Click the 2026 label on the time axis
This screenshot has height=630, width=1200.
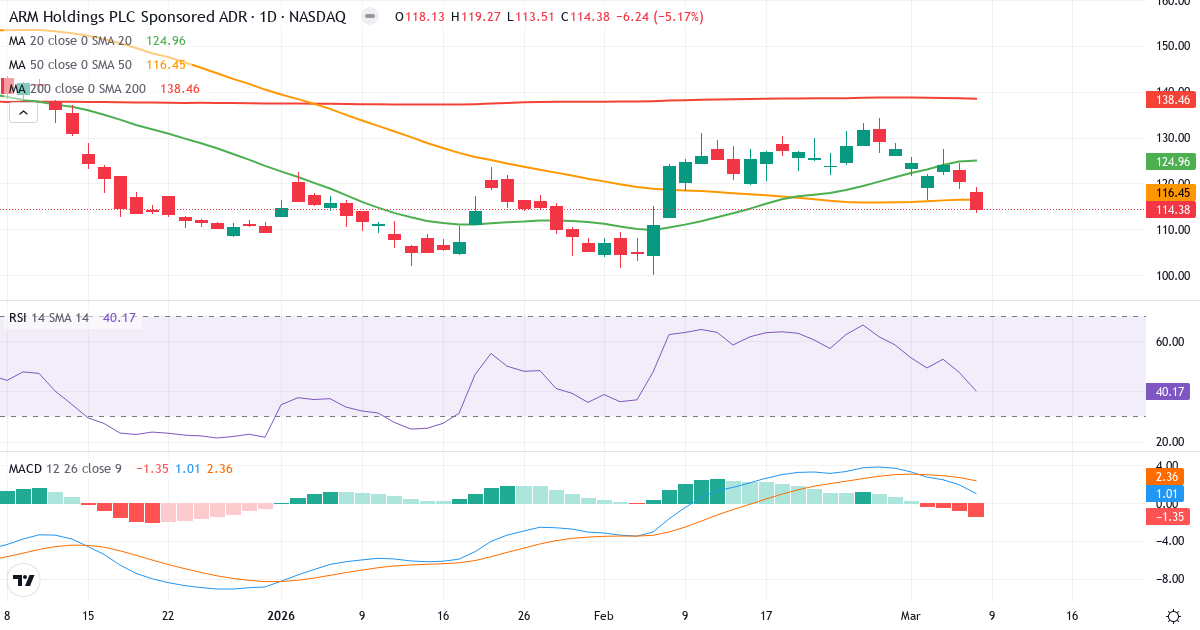(280, 617)
